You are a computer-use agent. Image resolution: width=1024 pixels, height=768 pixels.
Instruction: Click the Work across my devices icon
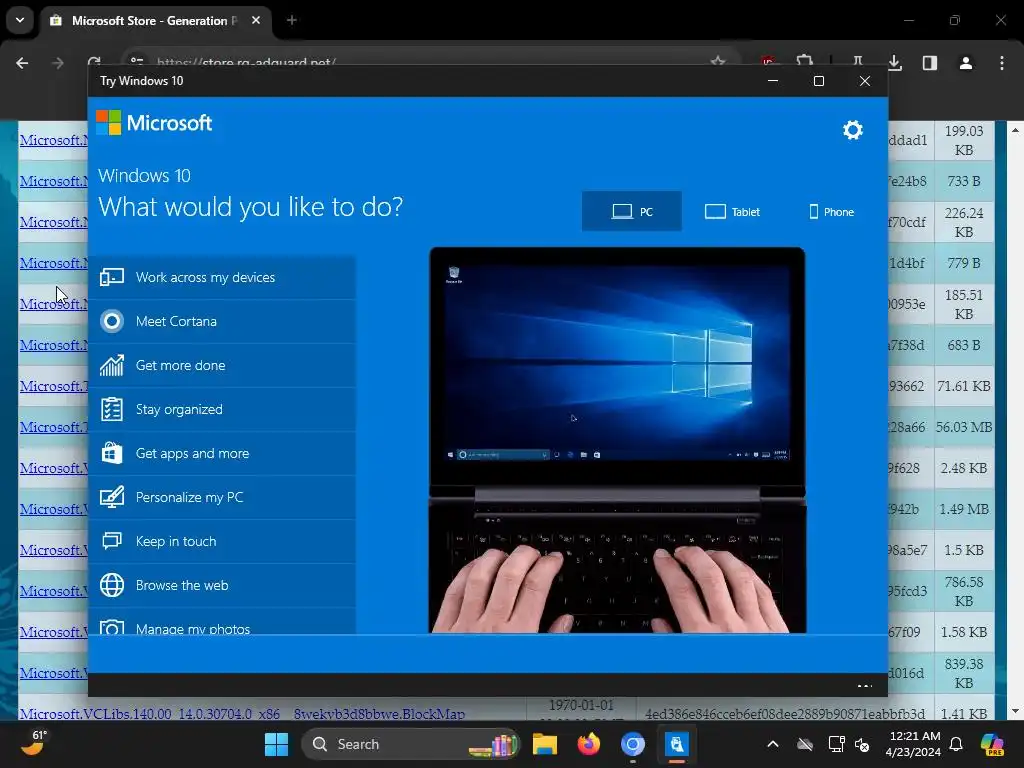[x=112, y=278]
